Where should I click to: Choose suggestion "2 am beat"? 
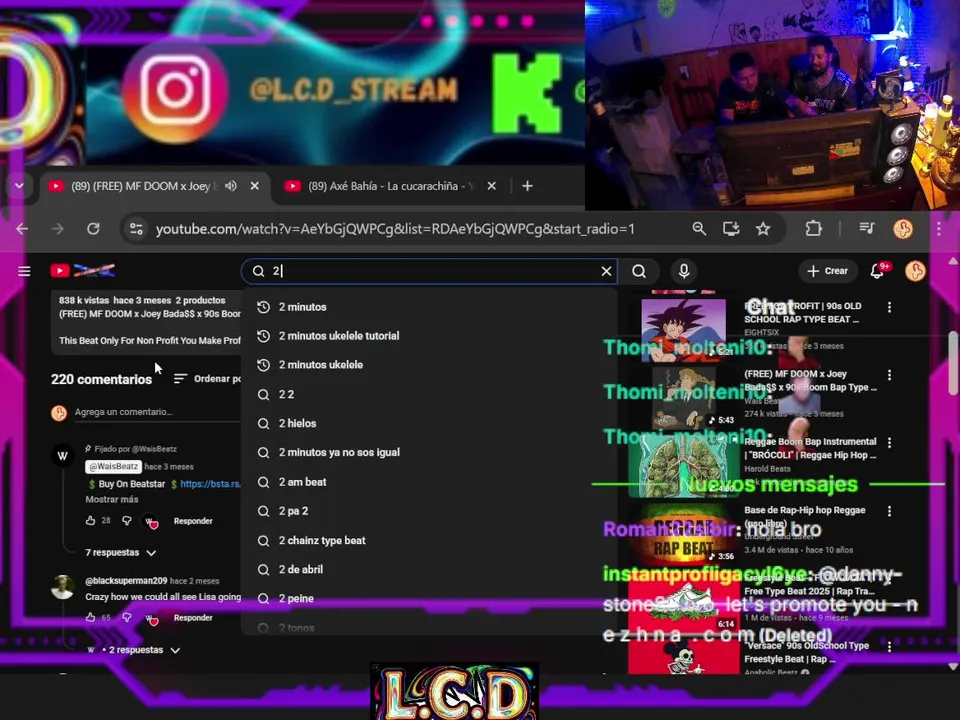(x=429, y=482)
